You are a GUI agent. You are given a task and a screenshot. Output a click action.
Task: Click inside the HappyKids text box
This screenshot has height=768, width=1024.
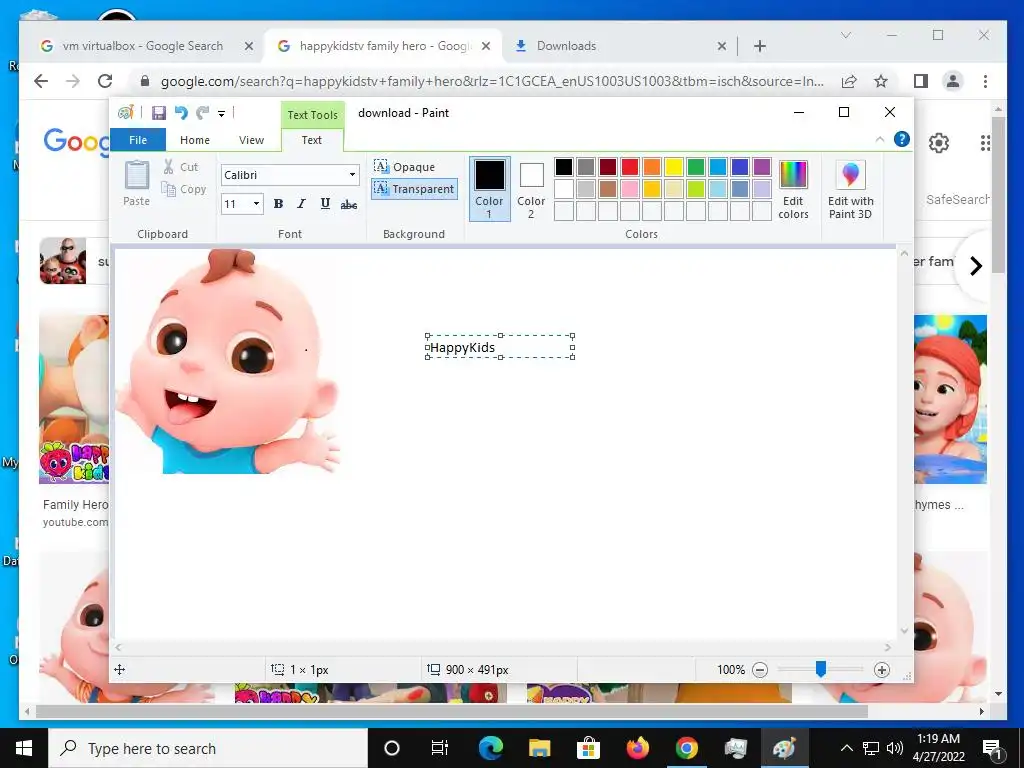click(500, 347)
